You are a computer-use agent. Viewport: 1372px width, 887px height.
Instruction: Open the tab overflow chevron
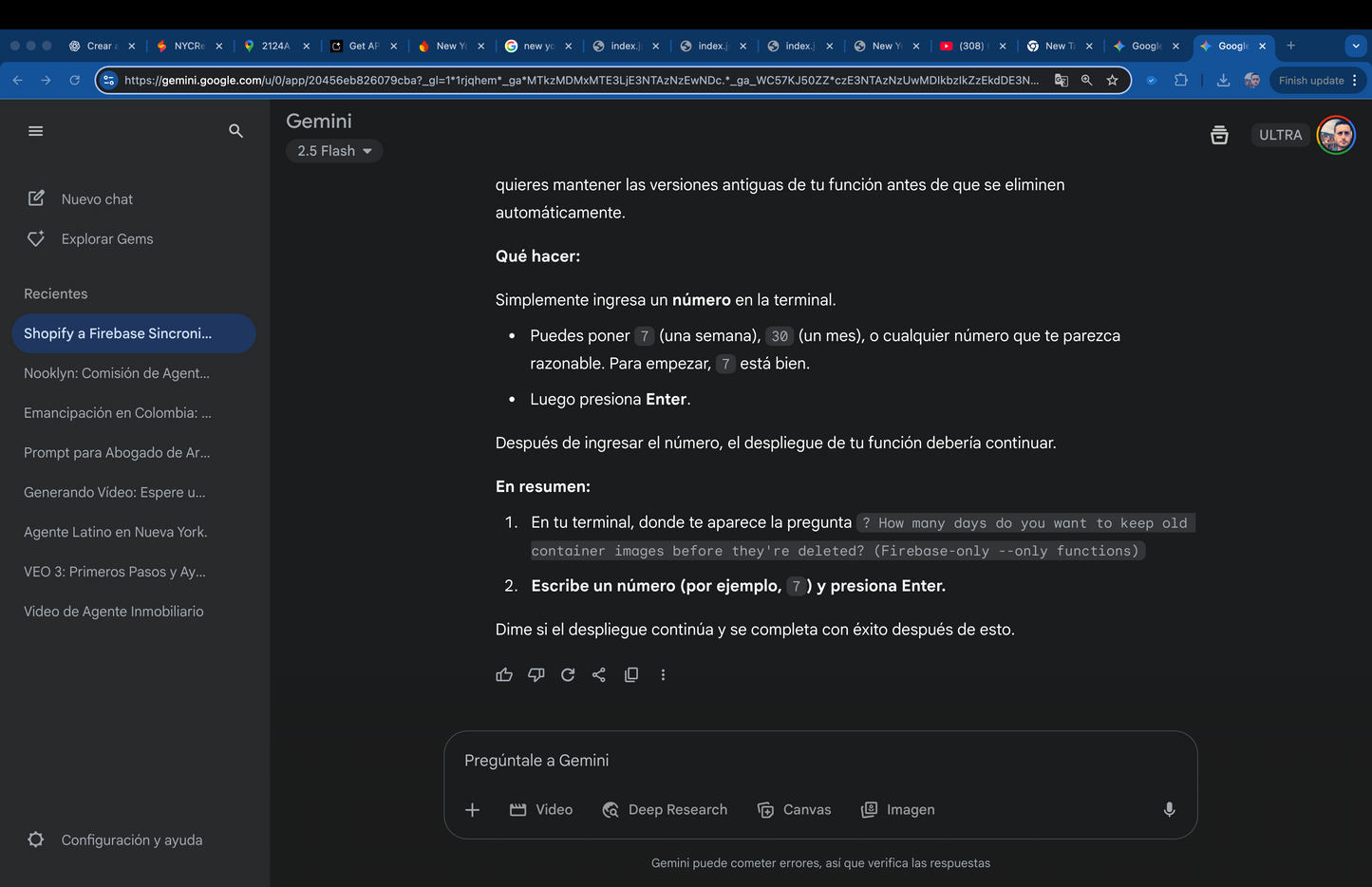[x=1355, y=46]
